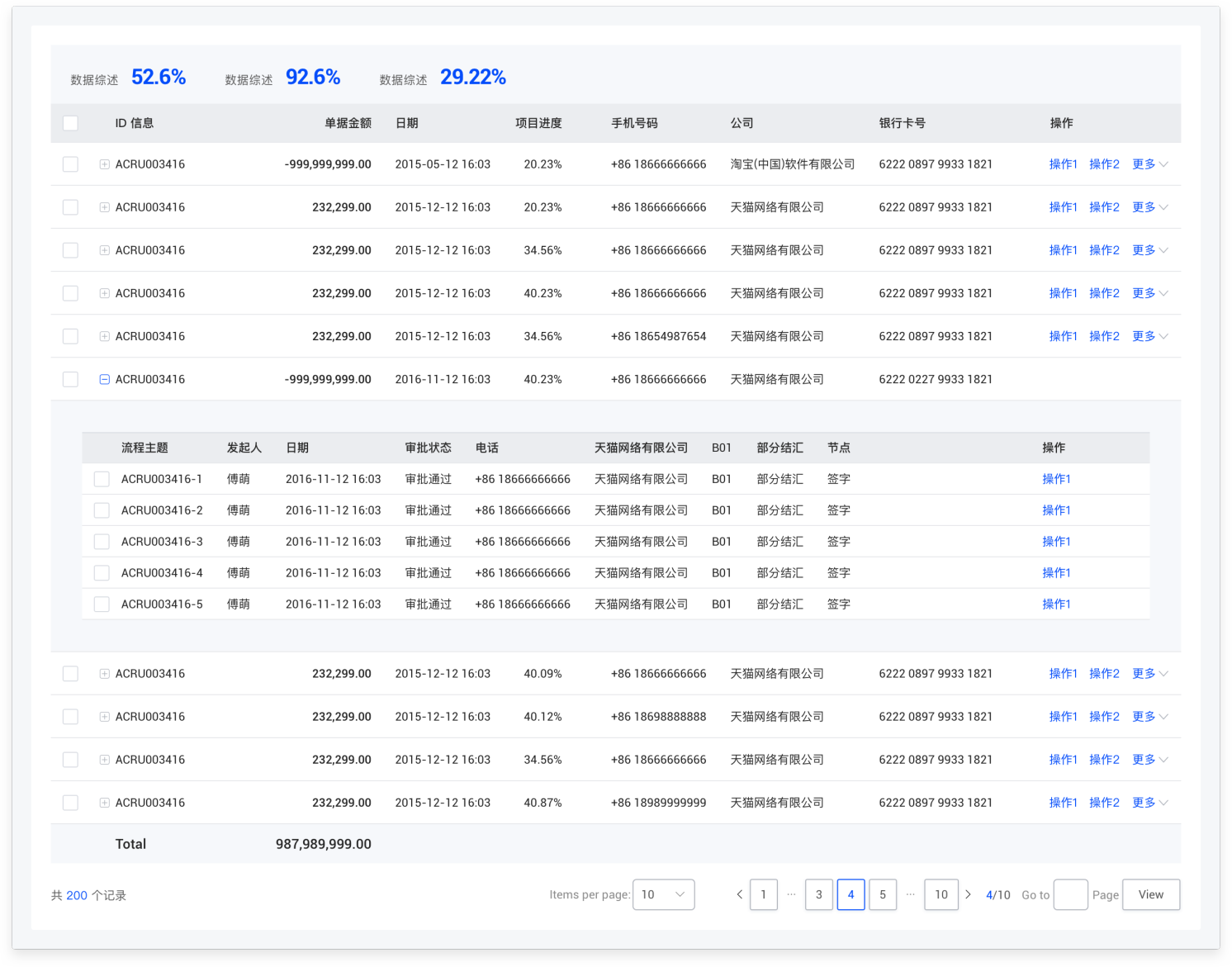Open 更多 menu for phone +86 18654987654 row
Viewport: 1232px width, 967px height.
1150,336
